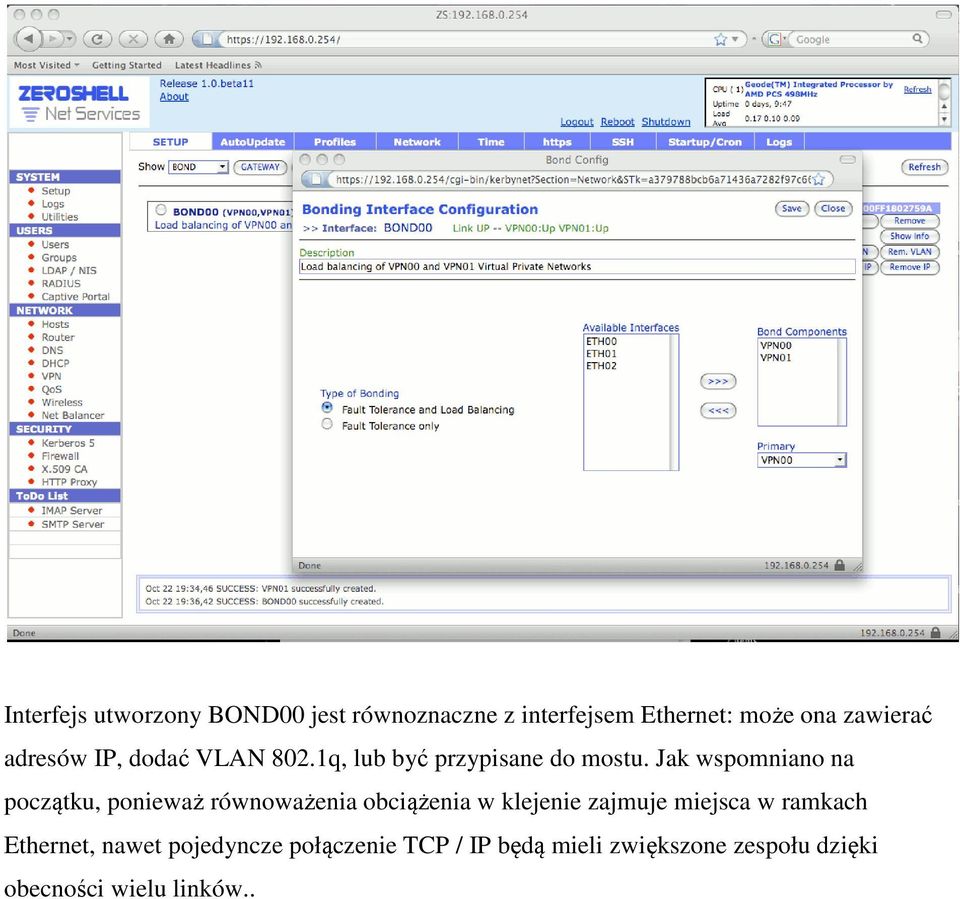Image resolution: width=960 pixels, height=899 pixels.
Task: Click the Reboot link
Action: tap(617, 122)
